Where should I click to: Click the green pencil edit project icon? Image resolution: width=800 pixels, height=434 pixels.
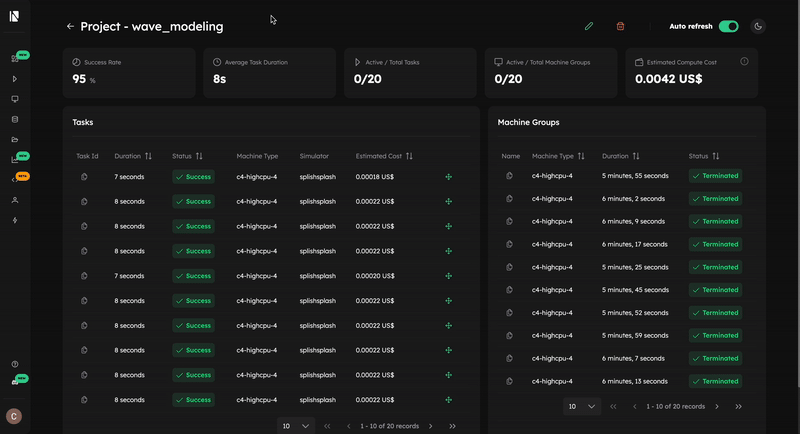pyautogui.click(x=589, y=26)
